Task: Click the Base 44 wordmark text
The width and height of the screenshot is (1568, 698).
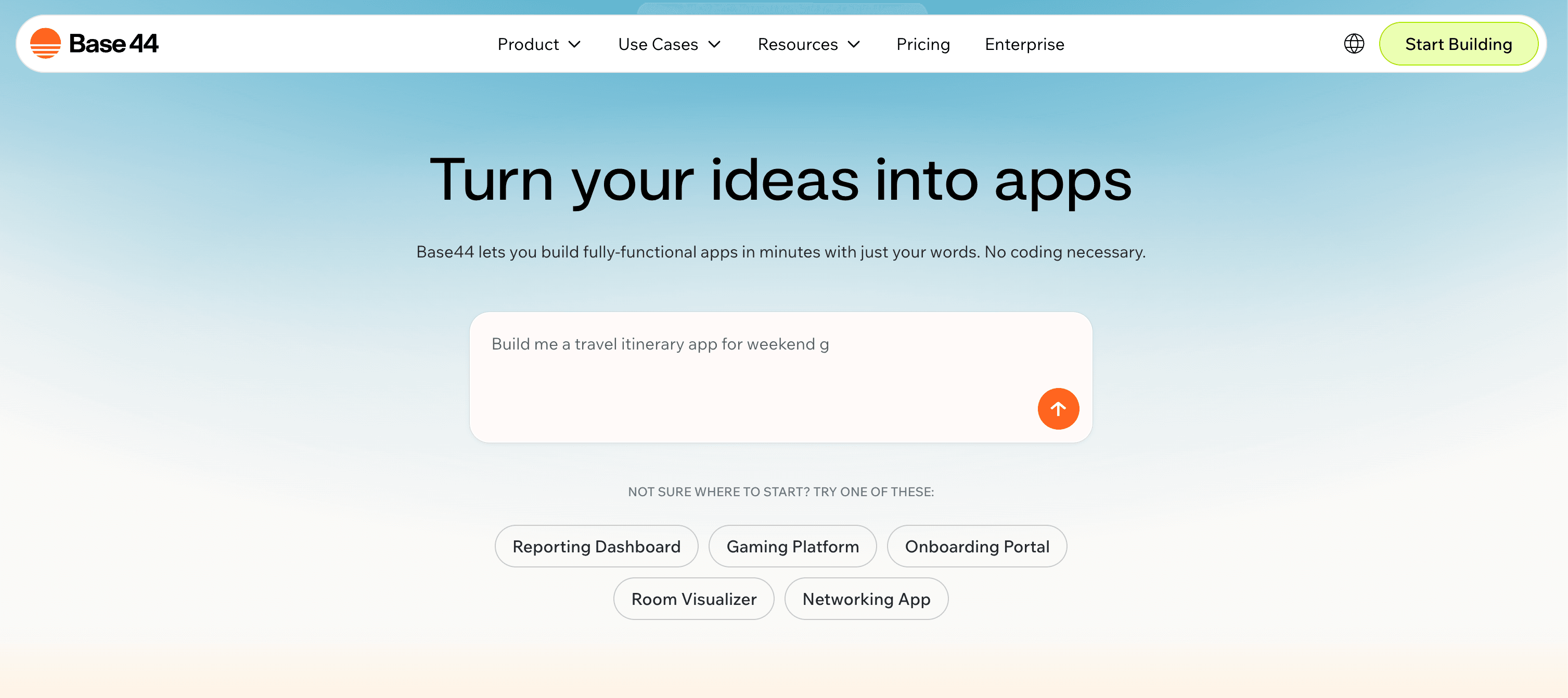Action: point(114,44)
